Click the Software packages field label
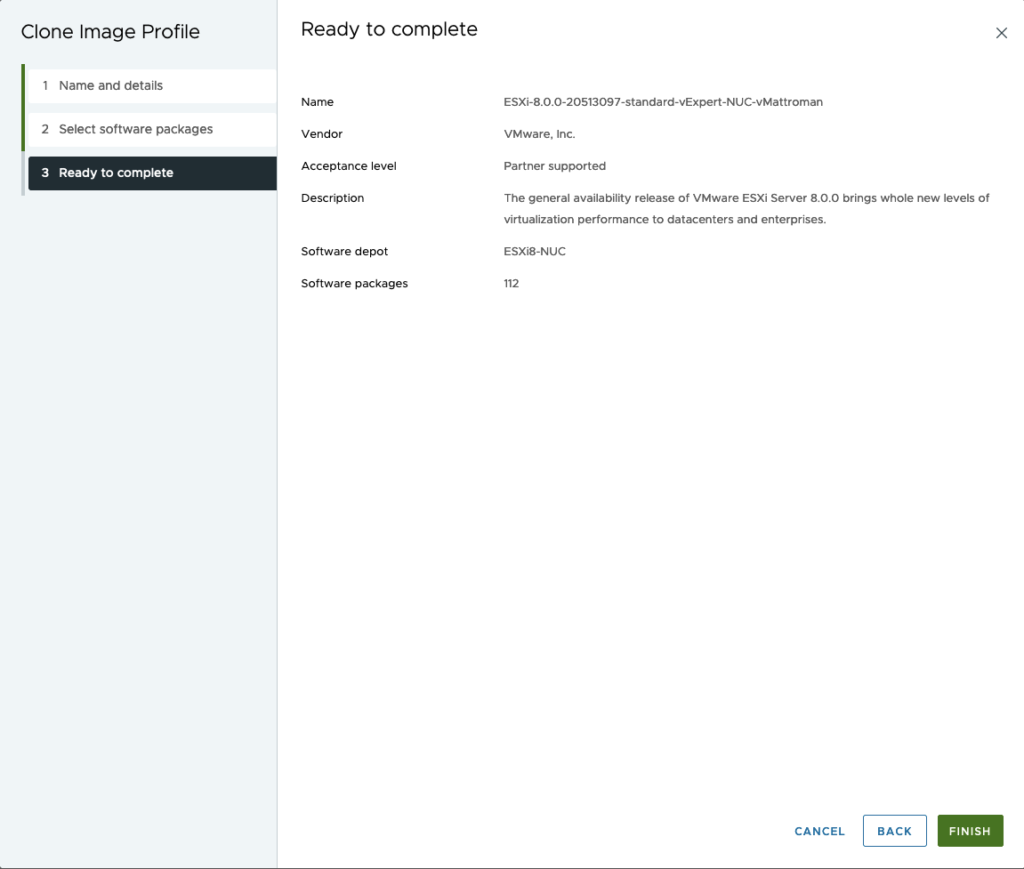Image resolution: width=1024 pixels, height=869 pixels. [x=355, y=283]
